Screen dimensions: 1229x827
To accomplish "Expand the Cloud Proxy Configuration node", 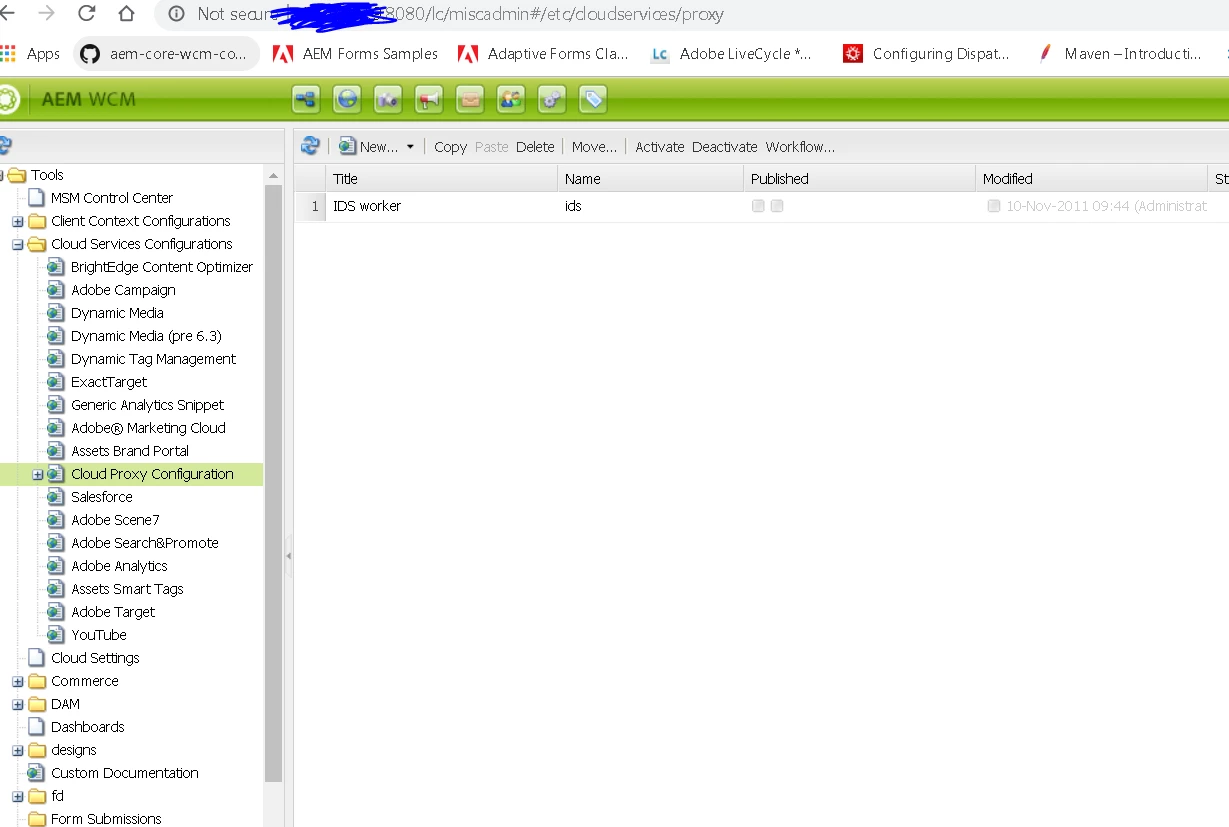I will tap(37, 475).
